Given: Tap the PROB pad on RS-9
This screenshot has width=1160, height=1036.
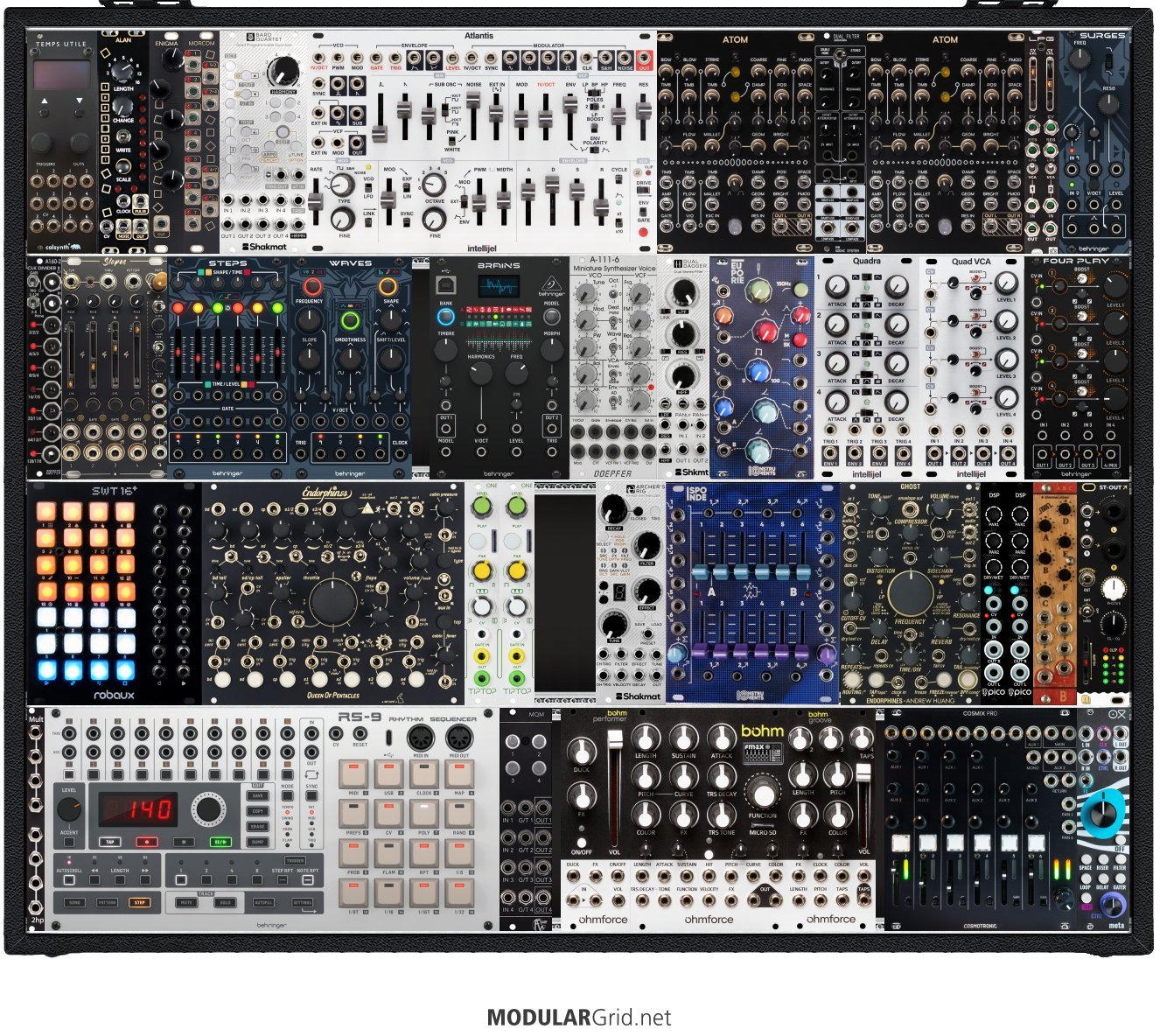Looking at the screenshot, I should (354, 853).
